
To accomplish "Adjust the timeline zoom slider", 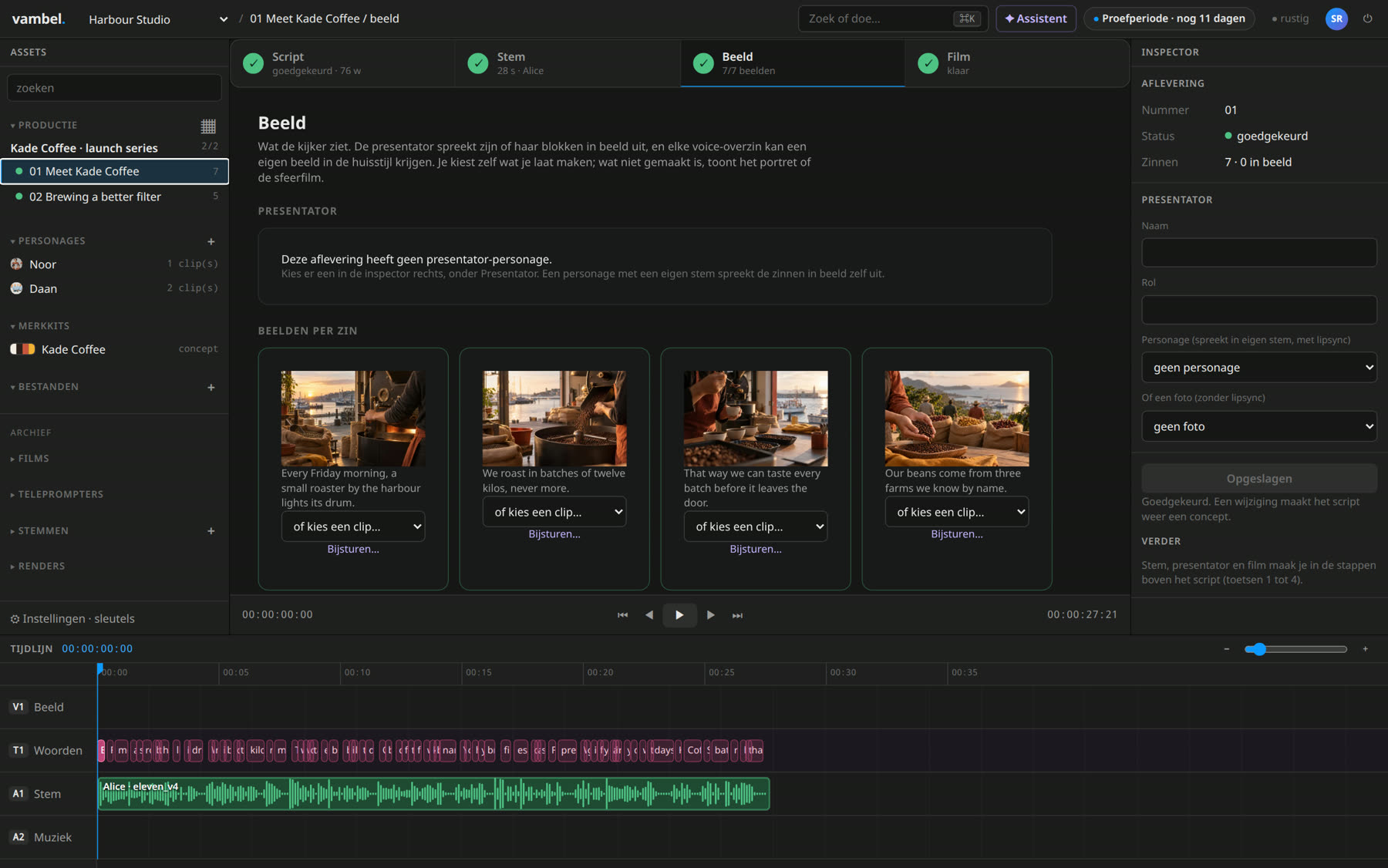I will [x=1295, y=649].
